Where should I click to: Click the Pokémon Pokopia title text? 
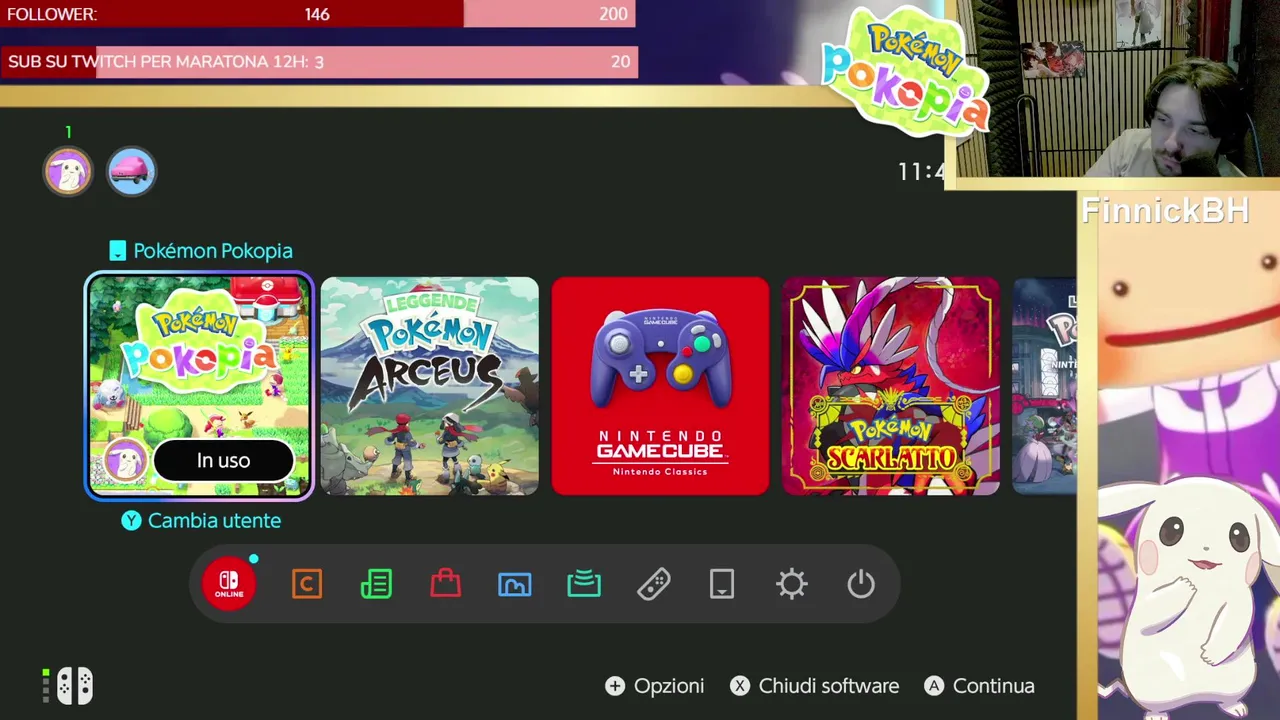coord(213,251)
